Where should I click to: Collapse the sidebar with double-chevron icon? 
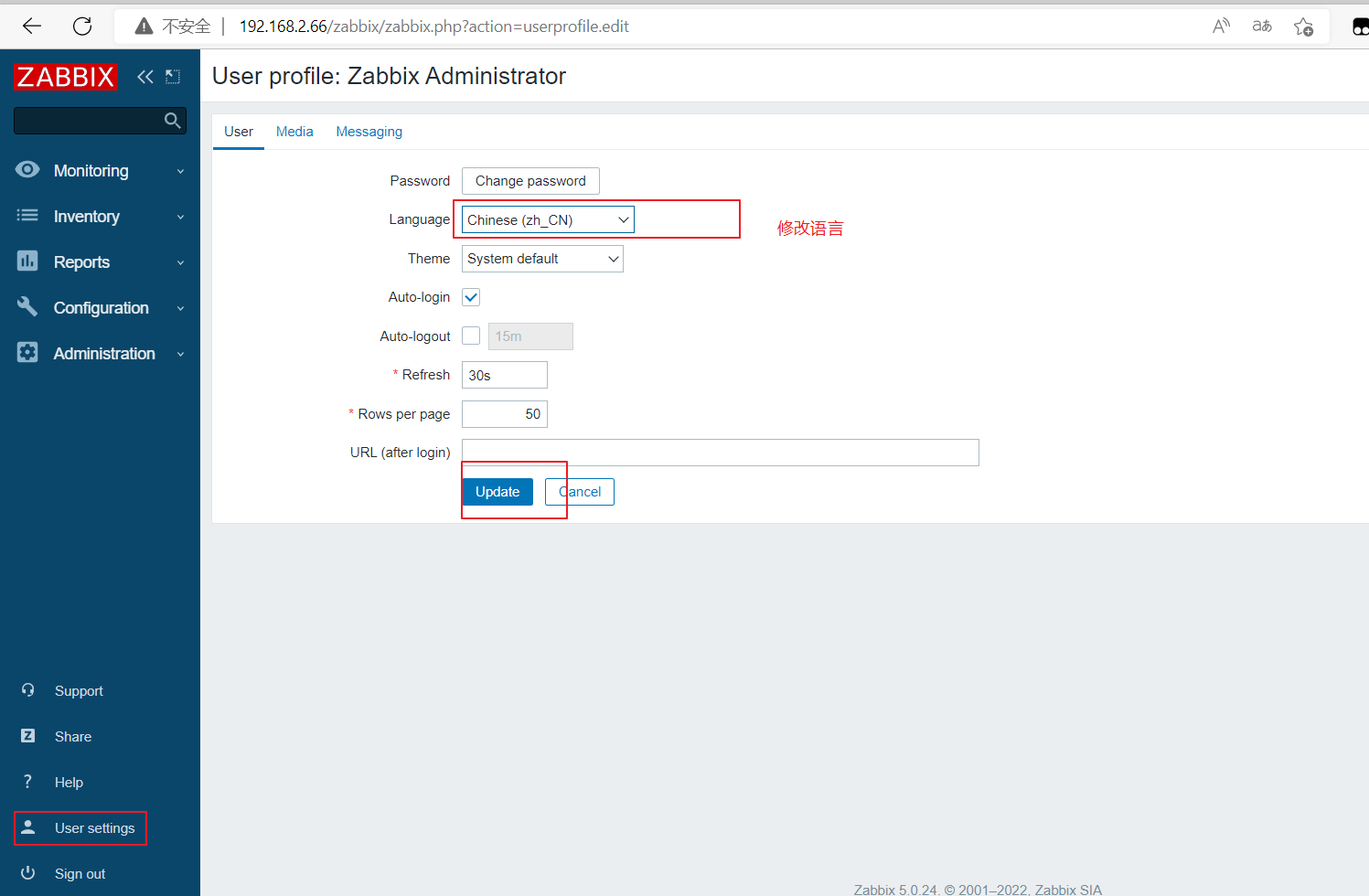(144, 77)
